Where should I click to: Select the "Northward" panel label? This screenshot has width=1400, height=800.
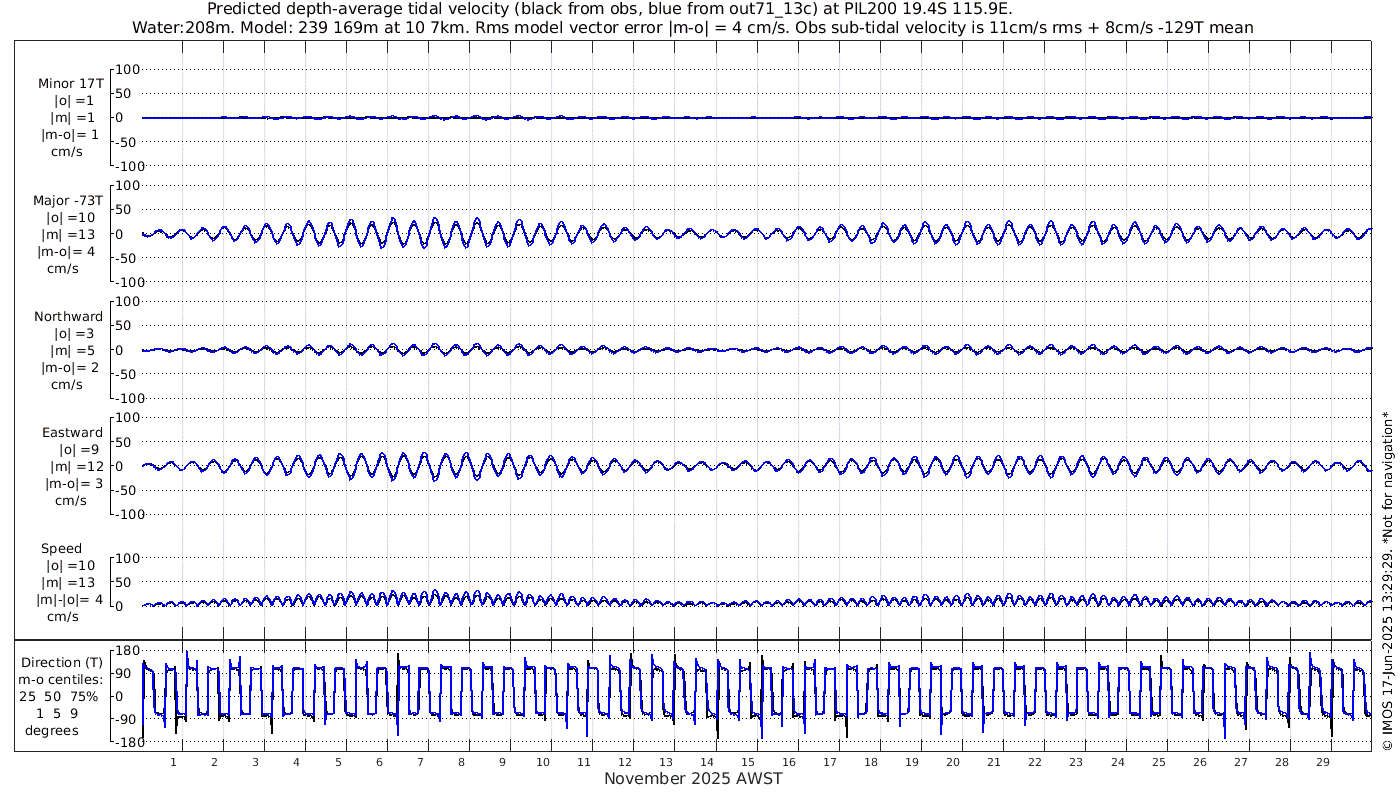[69, 317]
